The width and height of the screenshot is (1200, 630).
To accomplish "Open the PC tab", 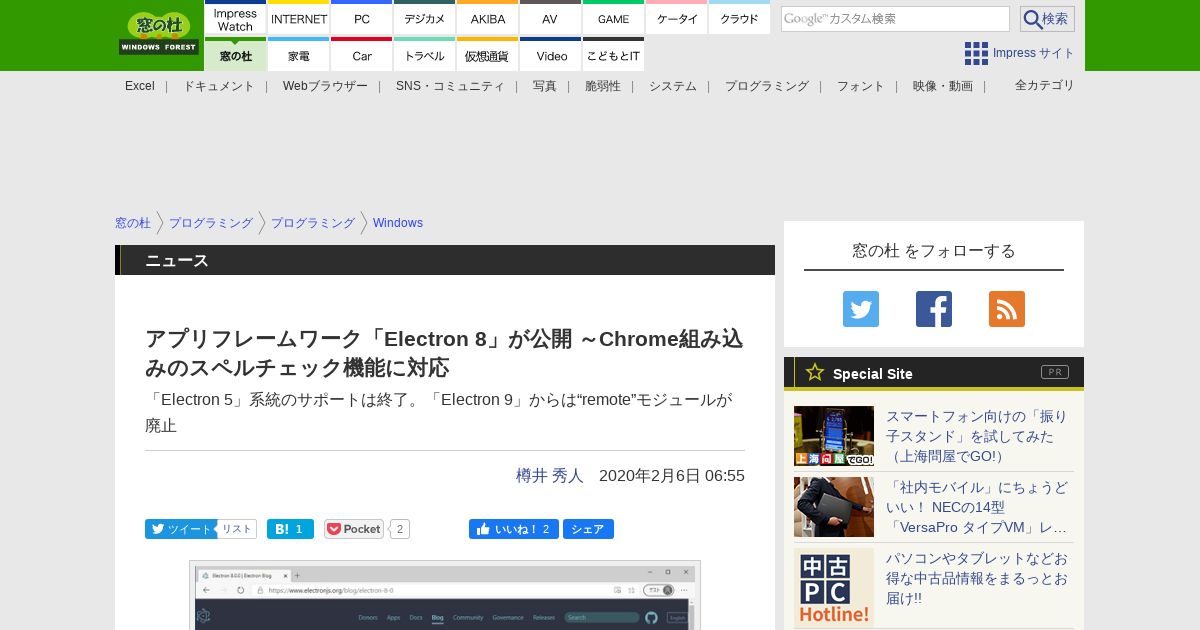I will click(362, 19).
